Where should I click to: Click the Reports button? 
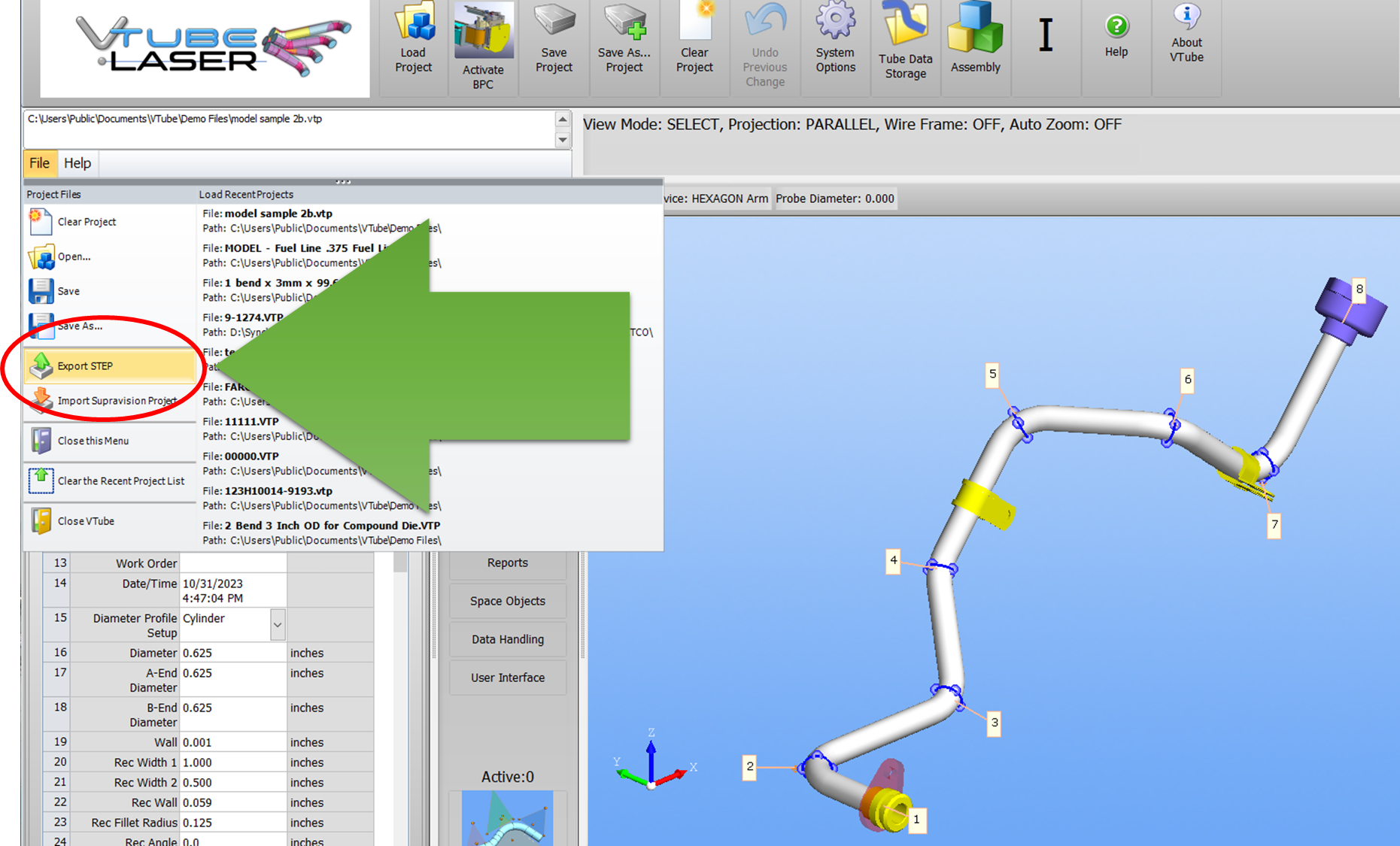508,562
